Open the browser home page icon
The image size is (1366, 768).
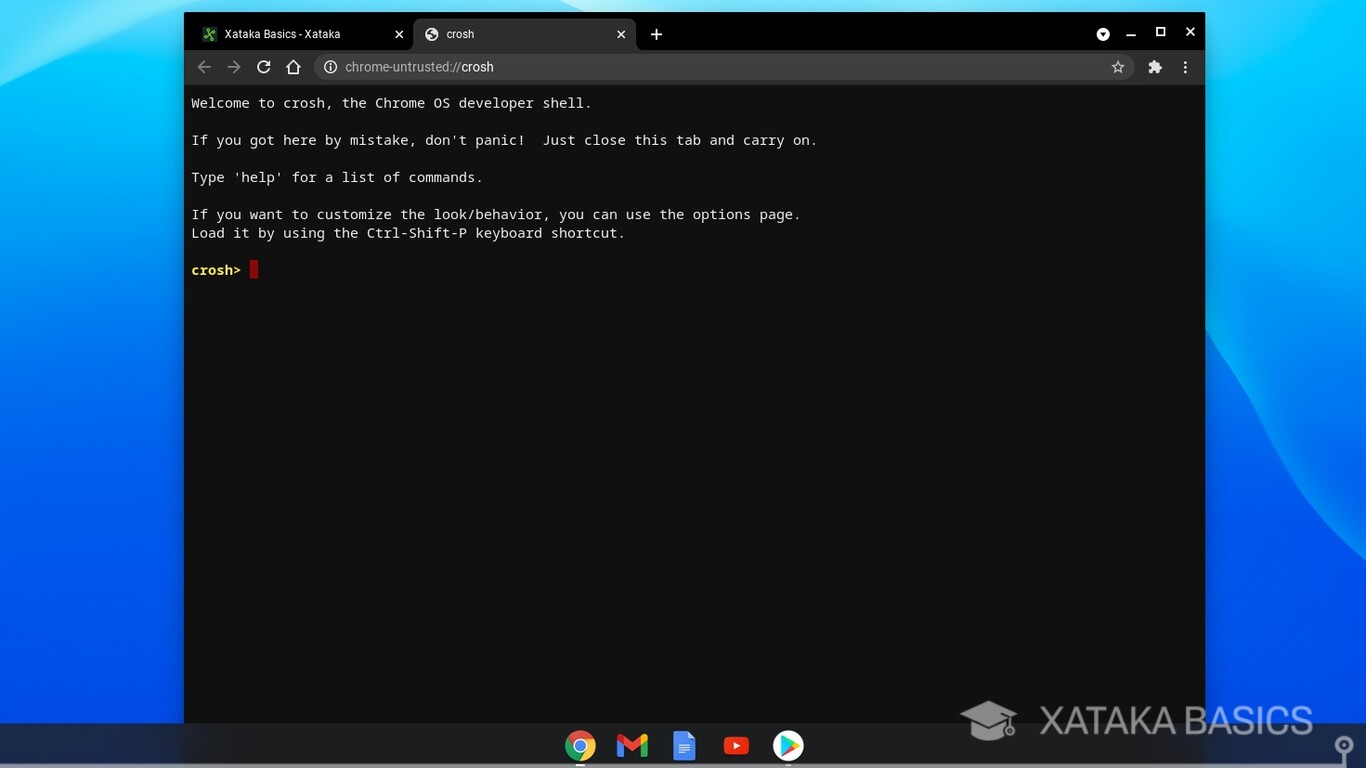293,67
